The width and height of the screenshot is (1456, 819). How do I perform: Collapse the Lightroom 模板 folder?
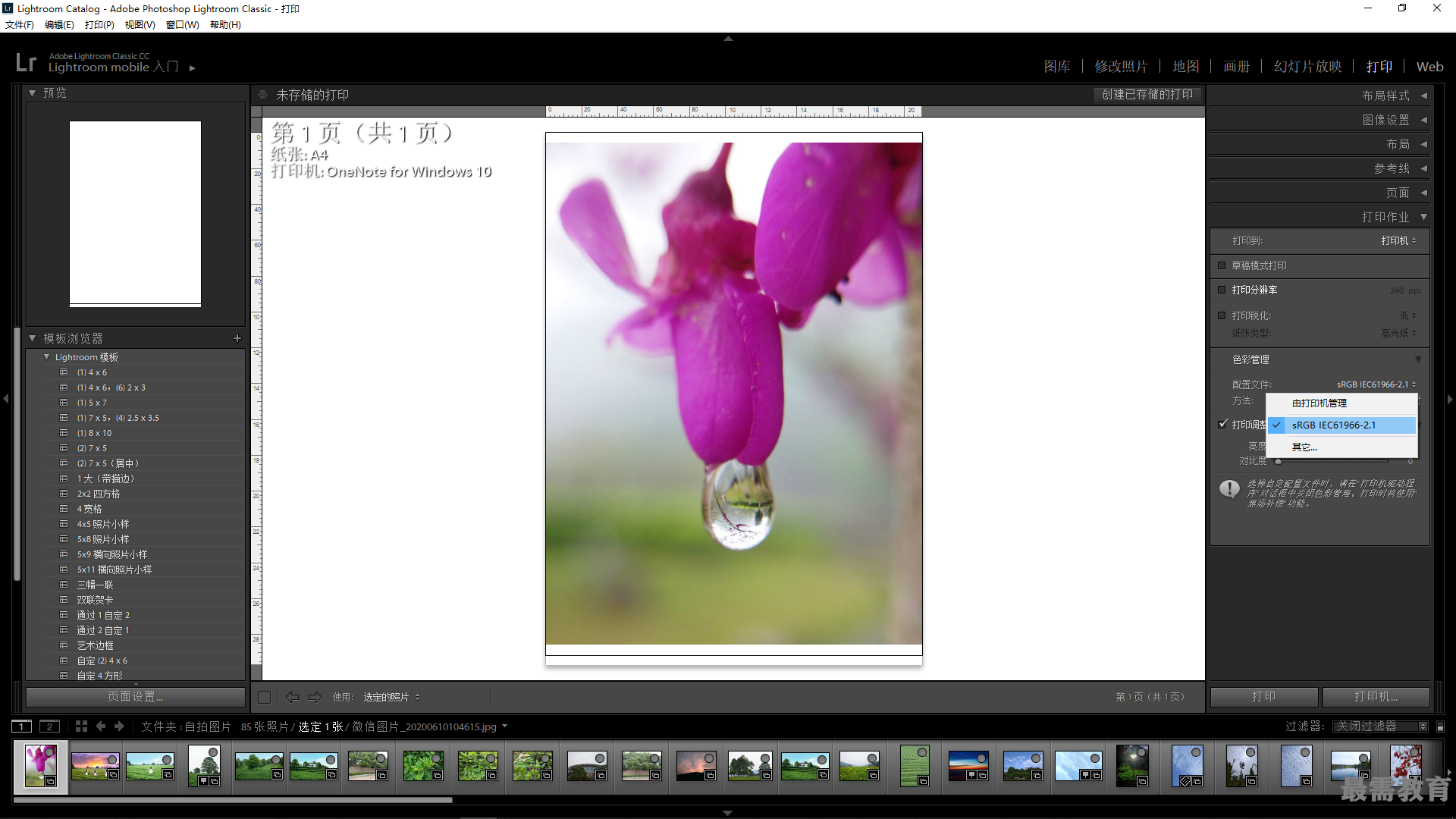tap(47, 357)
